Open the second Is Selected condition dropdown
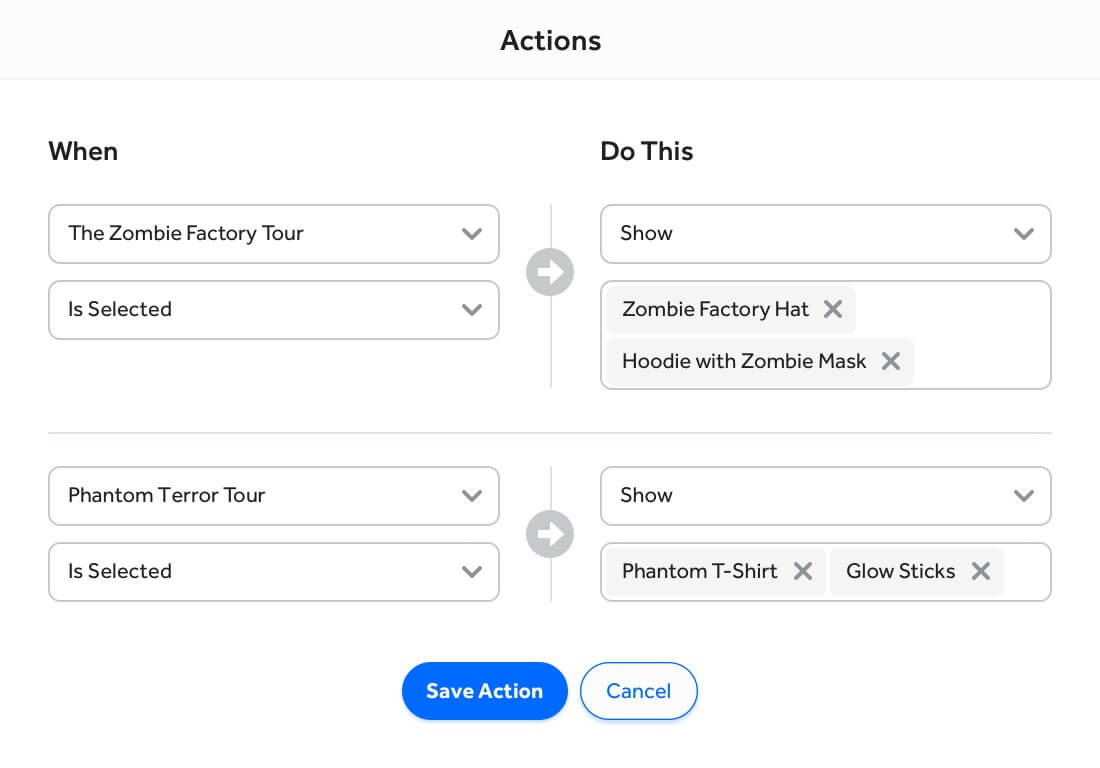Viewport: 1100px width, 768px height. pyautogui.click(x=274, y=572)
